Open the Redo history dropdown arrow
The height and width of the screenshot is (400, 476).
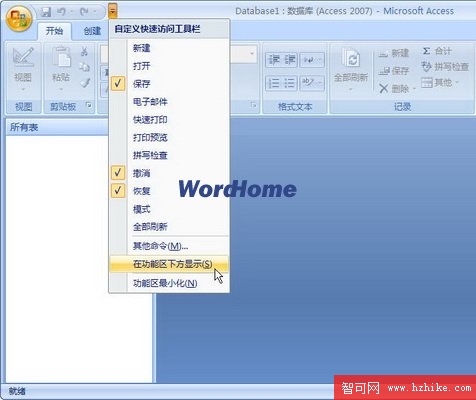coord(94,13)
